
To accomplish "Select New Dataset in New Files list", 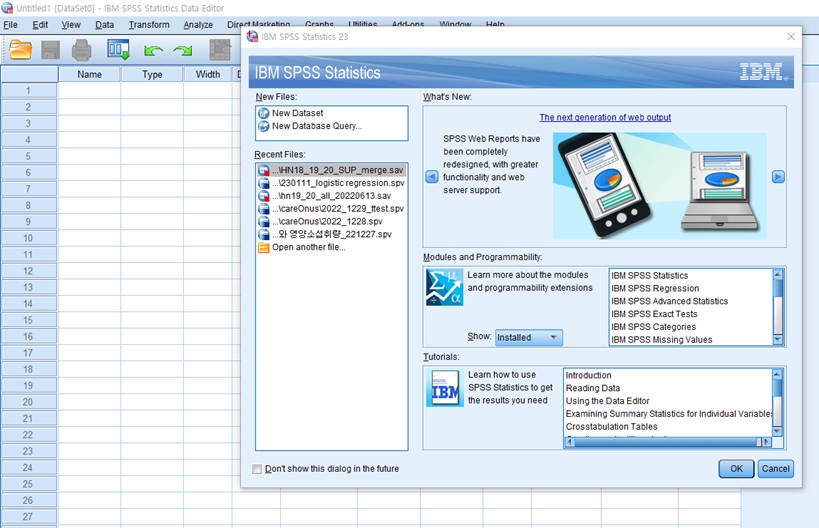I will (297, 113).
